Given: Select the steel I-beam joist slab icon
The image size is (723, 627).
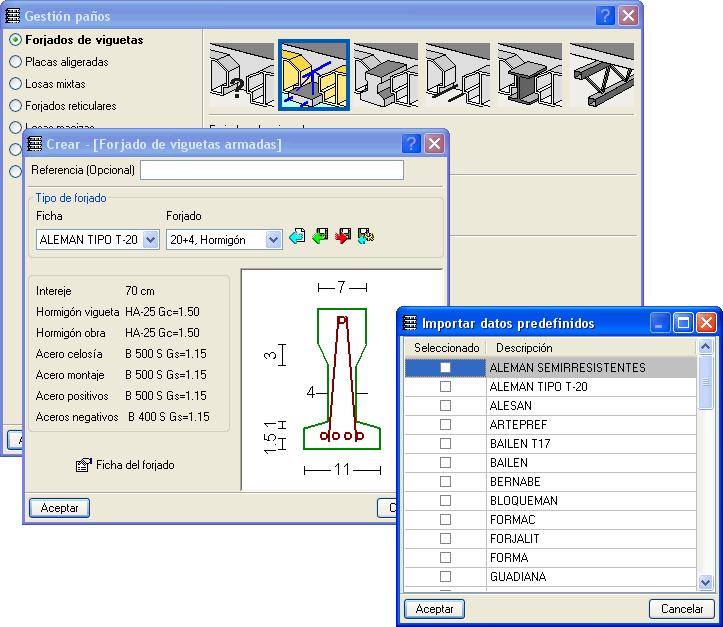Looking at the screenshot, I should 530,75.
